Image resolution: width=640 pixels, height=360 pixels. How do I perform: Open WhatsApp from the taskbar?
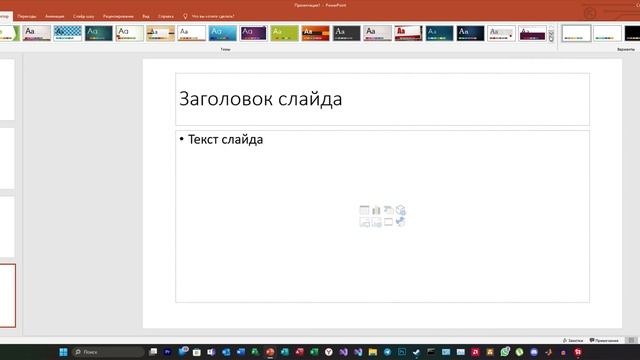(x=505, y=352)
